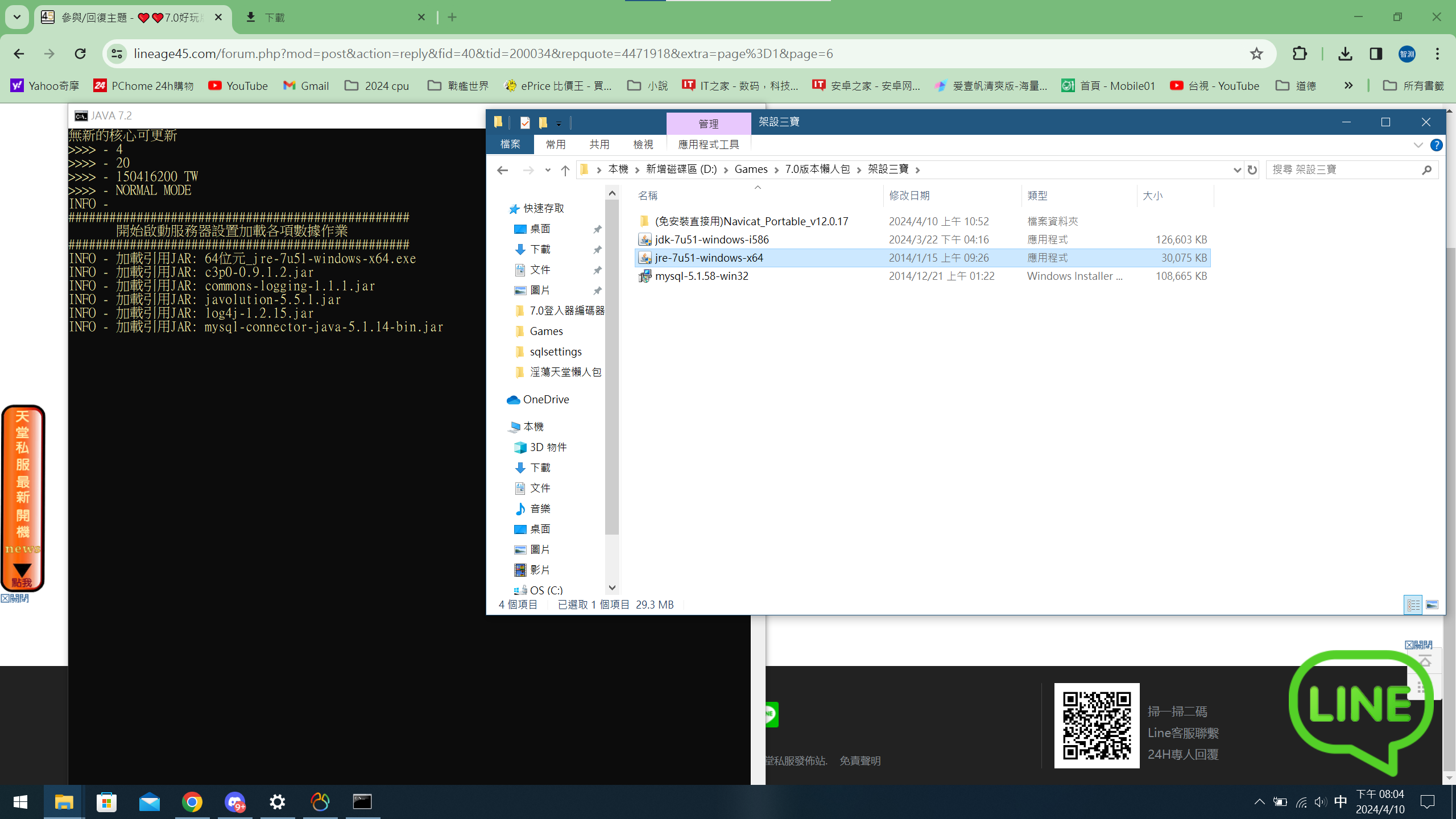Open command prompt on taskbar
Screen dimensions: 1456x819
click(362, 802)
